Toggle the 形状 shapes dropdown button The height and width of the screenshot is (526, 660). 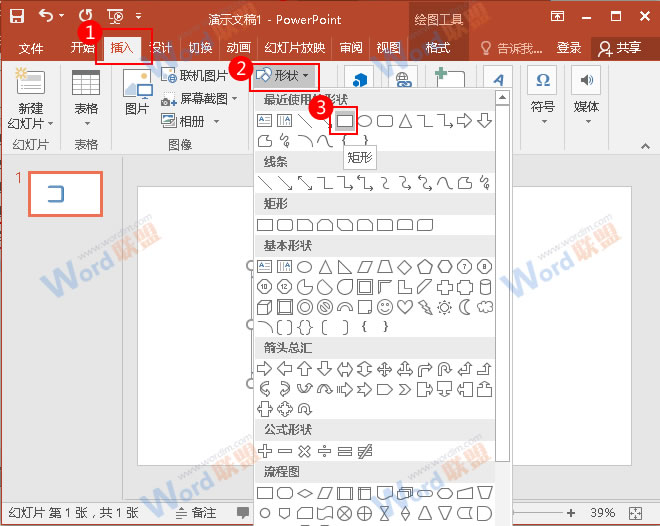tap(283, 76)
